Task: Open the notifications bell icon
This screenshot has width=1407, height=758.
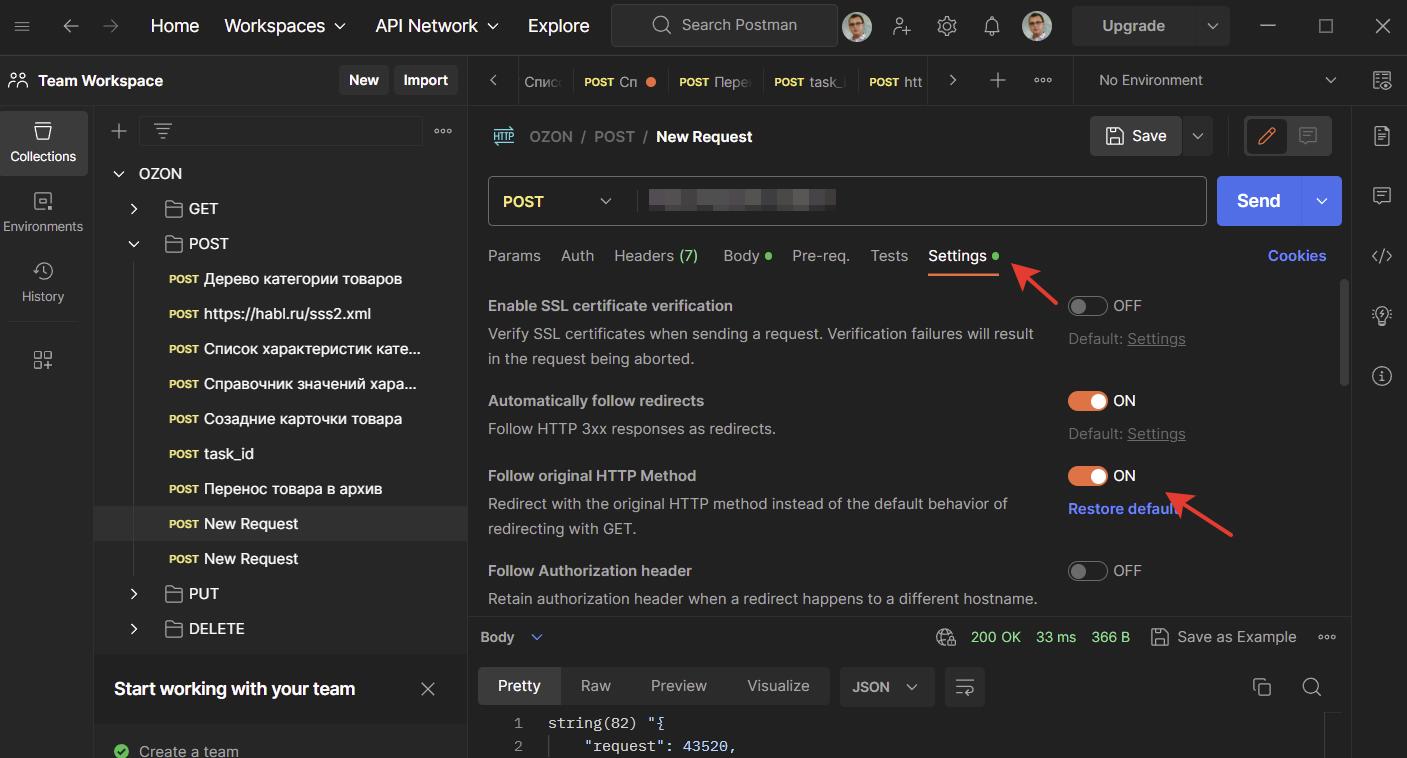Action: pos(991,26)
